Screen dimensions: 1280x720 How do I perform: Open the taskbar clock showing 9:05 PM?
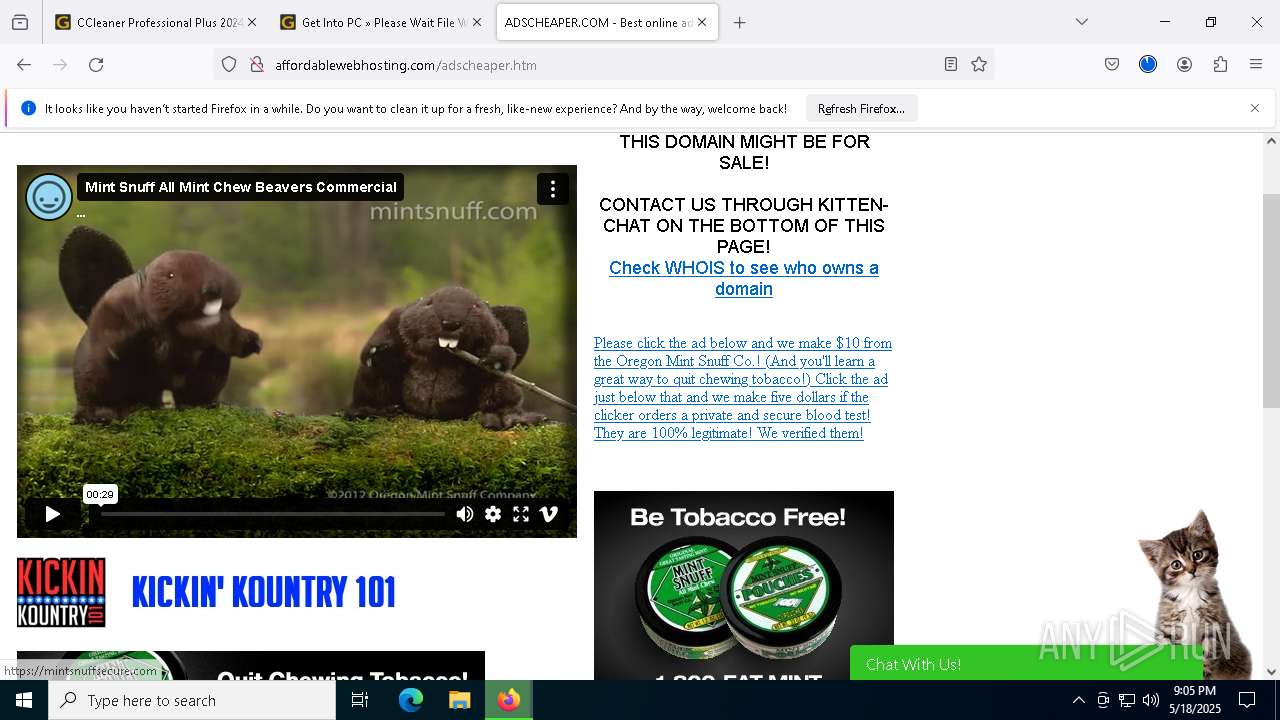(1195, 700)
